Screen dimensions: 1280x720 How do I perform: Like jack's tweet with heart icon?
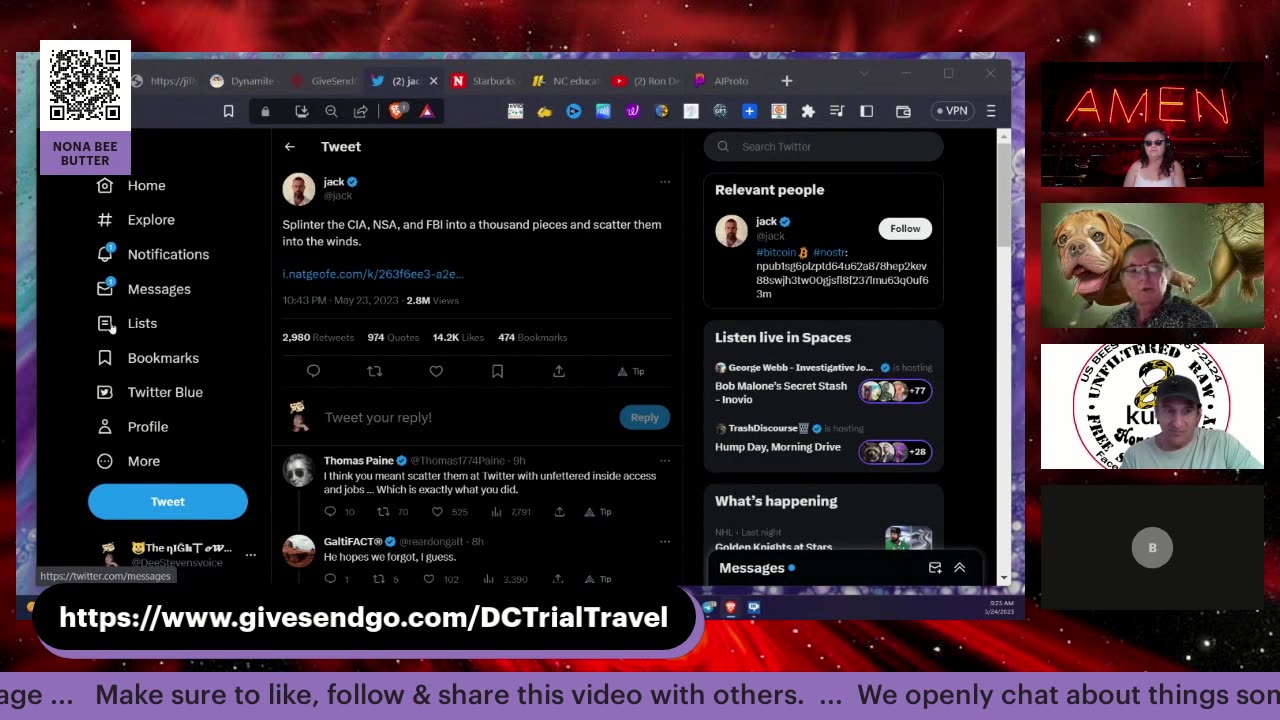tap(436, 371)
